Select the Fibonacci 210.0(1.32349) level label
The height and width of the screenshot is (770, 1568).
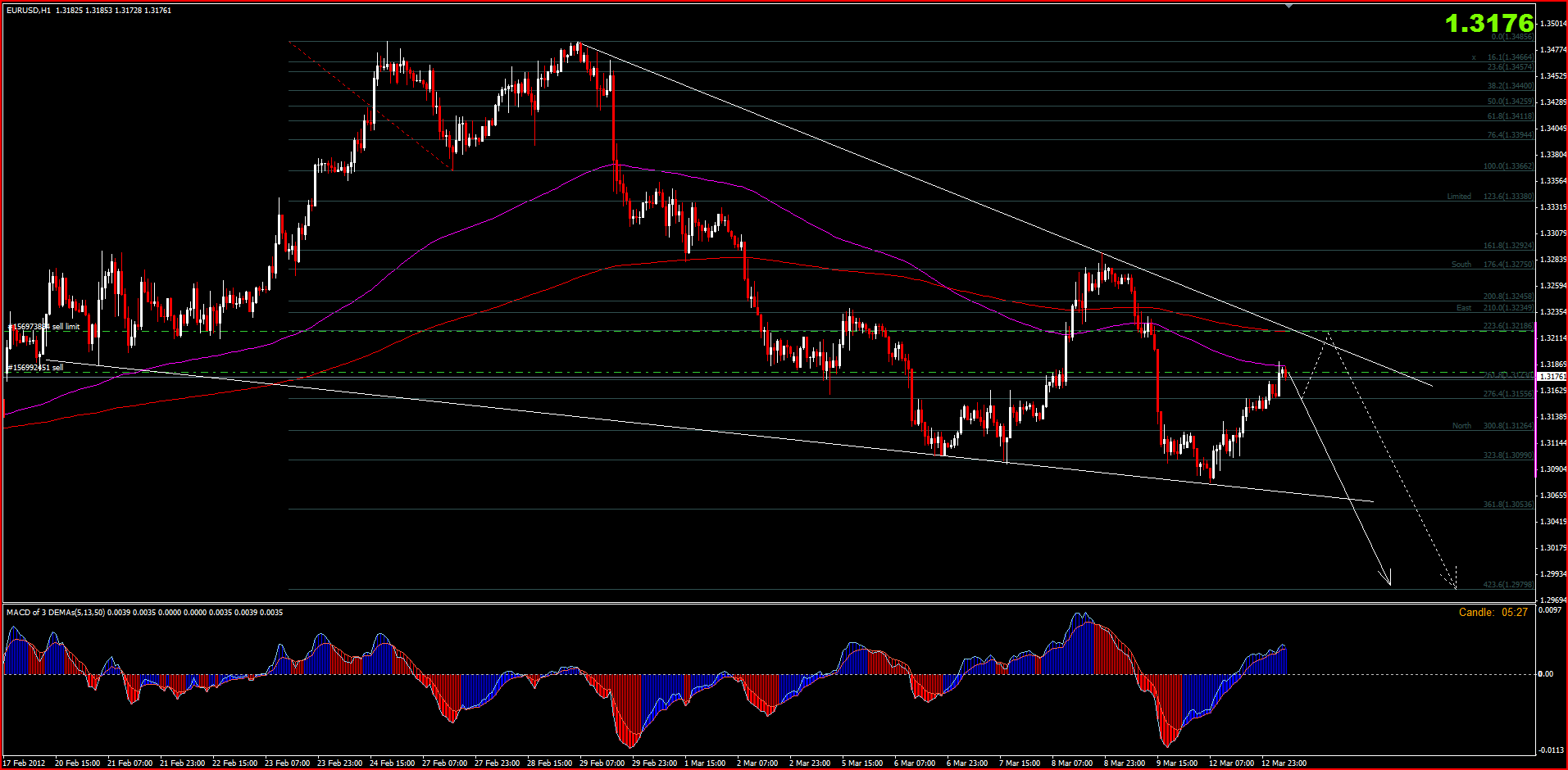[x=1508, y=308]
